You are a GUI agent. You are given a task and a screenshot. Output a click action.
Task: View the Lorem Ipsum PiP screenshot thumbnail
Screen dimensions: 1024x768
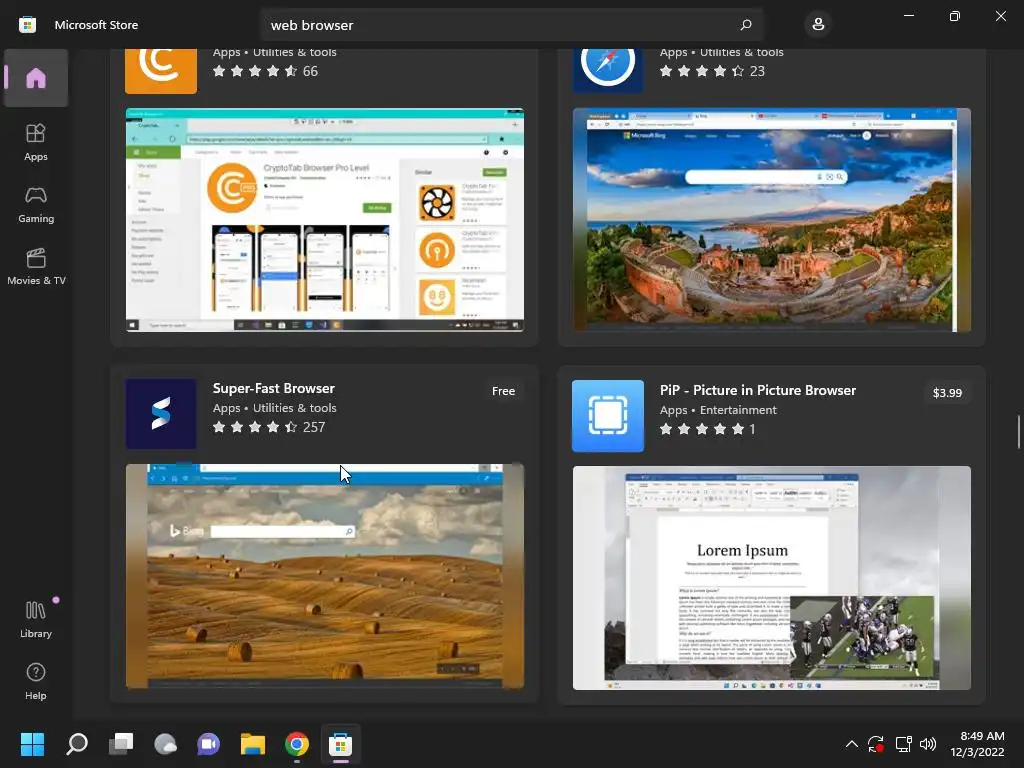(x=772, y=578)
